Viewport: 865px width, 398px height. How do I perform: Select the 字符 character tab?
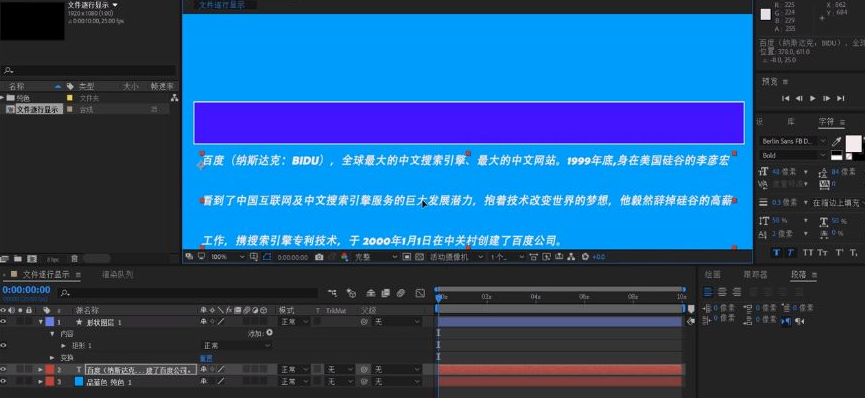(826, 122)
